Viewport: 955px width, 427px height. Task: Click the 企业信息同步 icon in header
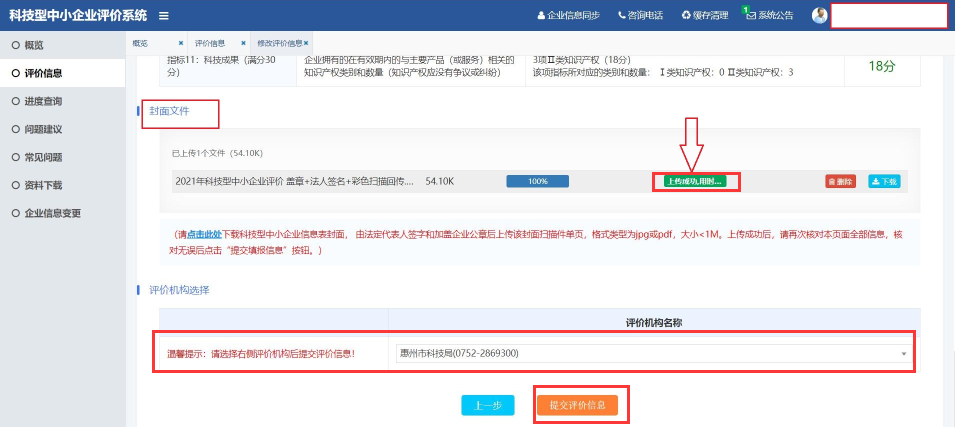(541, 16)
